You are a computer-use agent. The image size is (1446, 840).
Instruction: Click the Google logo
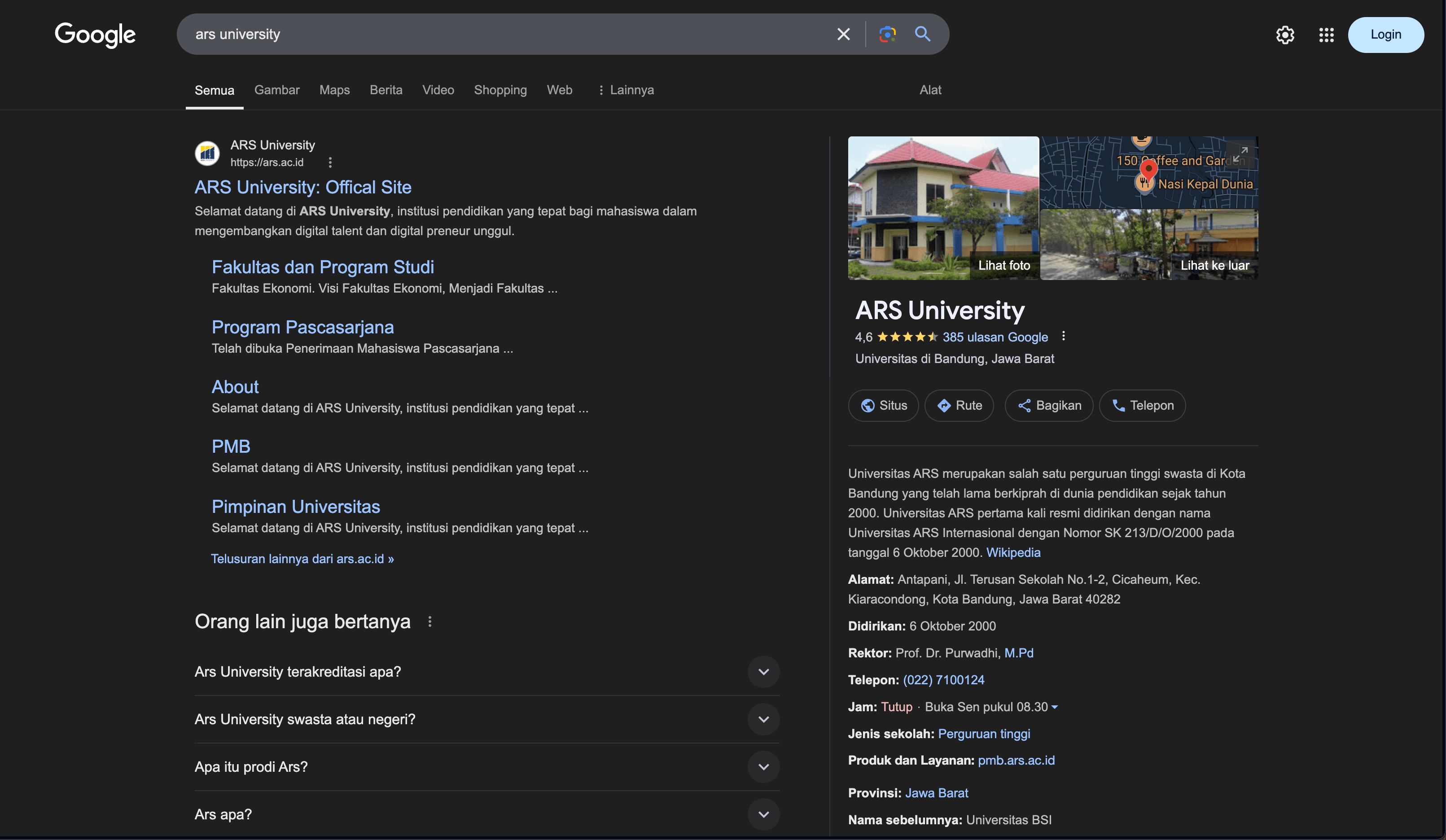(95, 35)
